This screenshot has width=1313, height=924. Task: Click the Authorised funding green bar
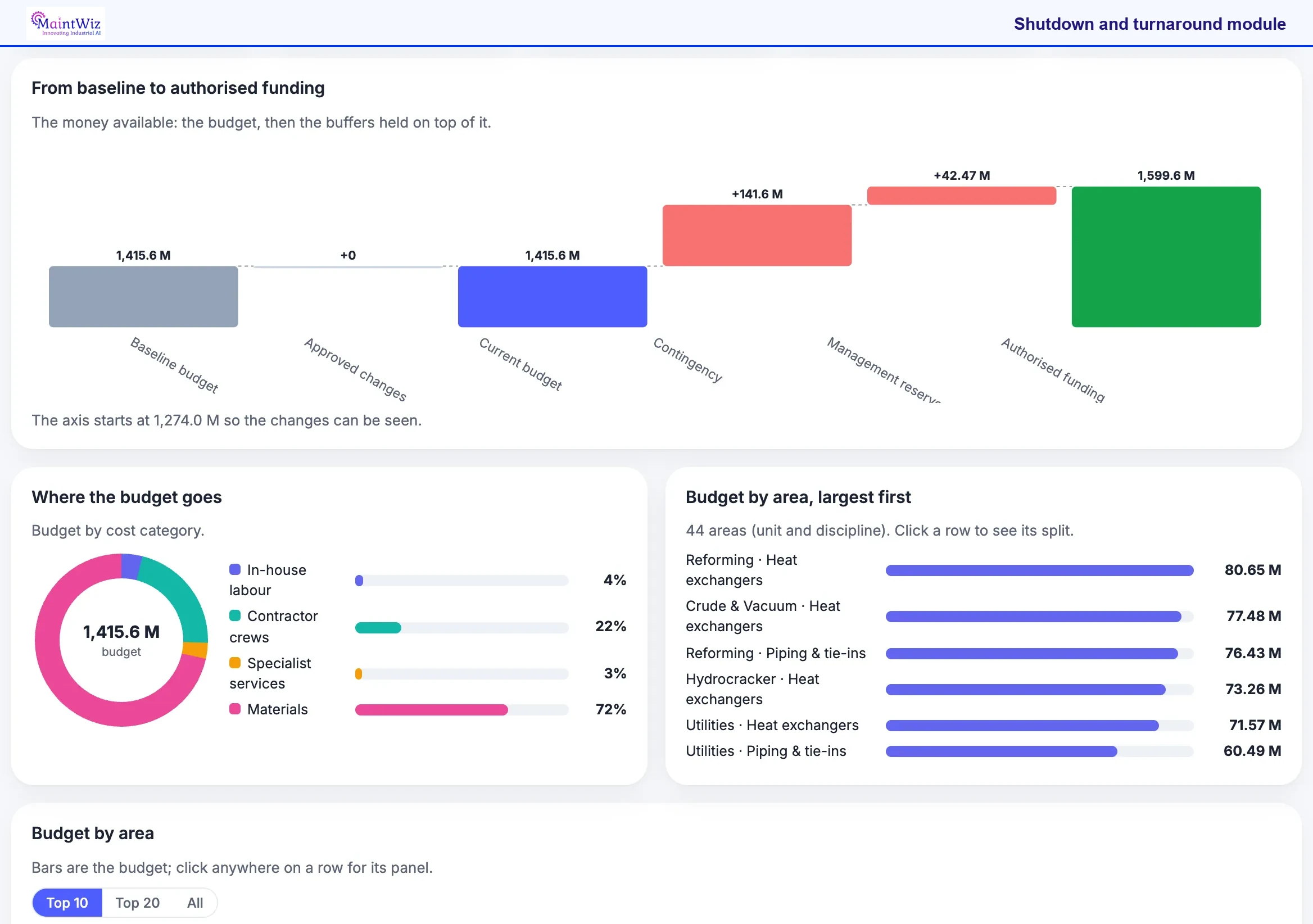coord(1166,257)
